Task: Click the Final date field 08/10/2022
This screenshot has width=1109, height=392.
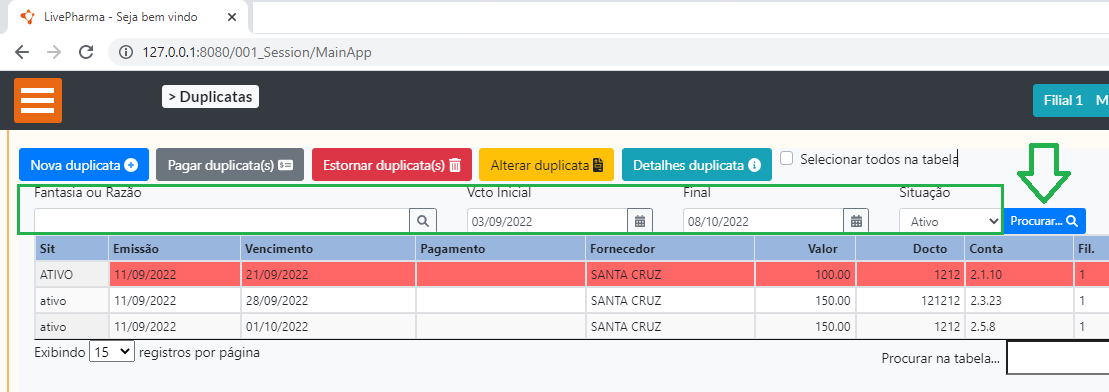Action: click(x=764, y=221)
